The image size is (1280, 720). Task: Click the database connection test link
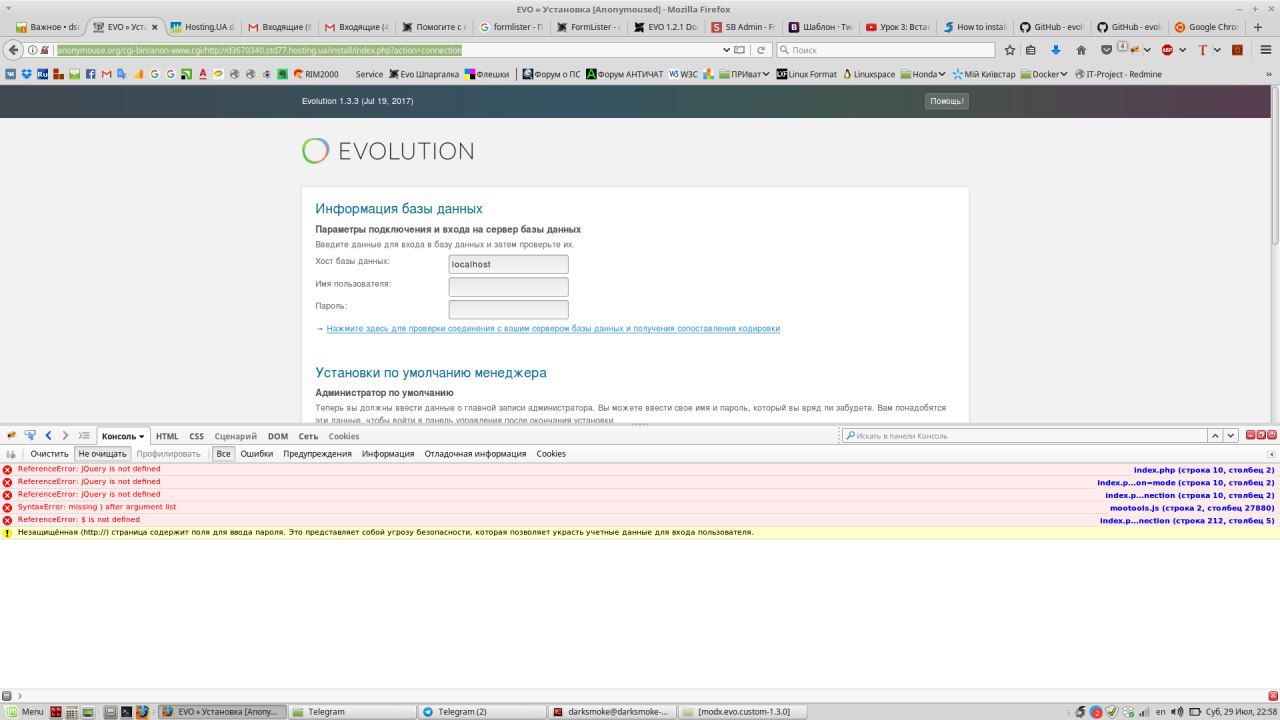point(553,328)
